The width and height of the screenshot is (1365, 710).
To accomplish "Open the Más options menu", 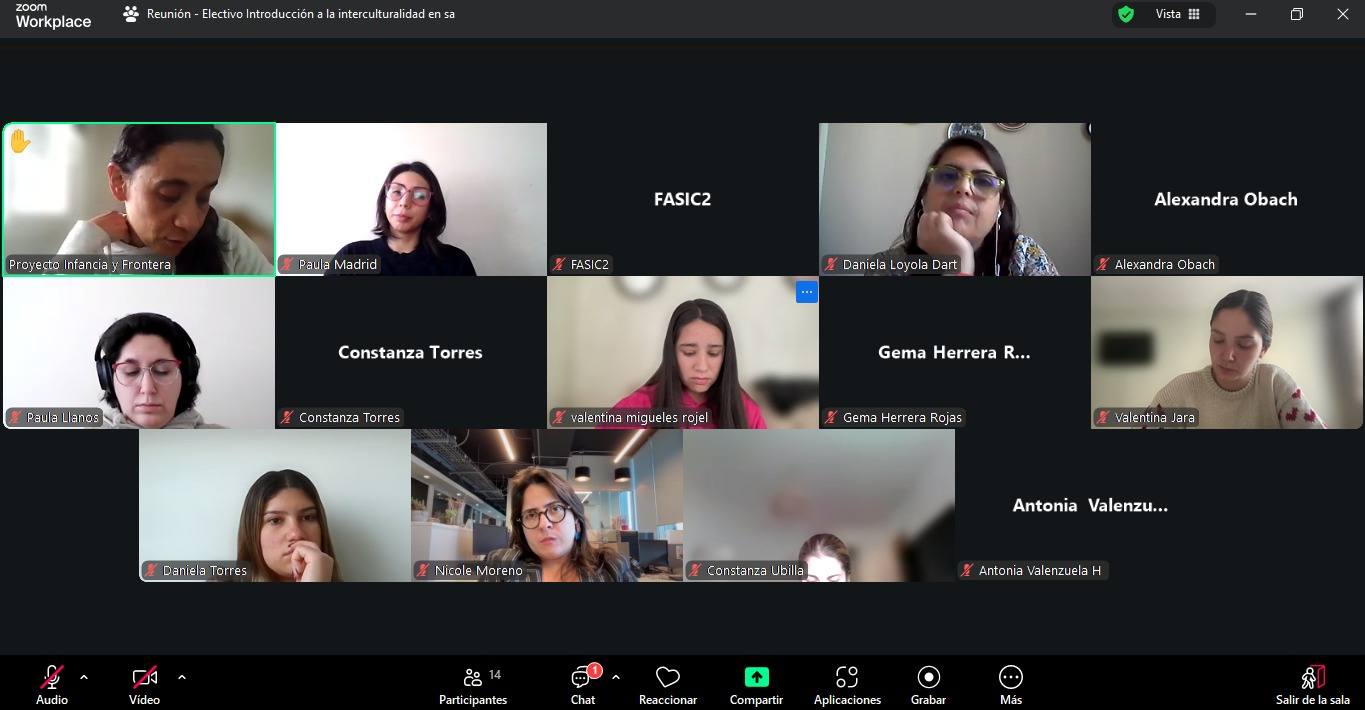I will coord(1011,684).
